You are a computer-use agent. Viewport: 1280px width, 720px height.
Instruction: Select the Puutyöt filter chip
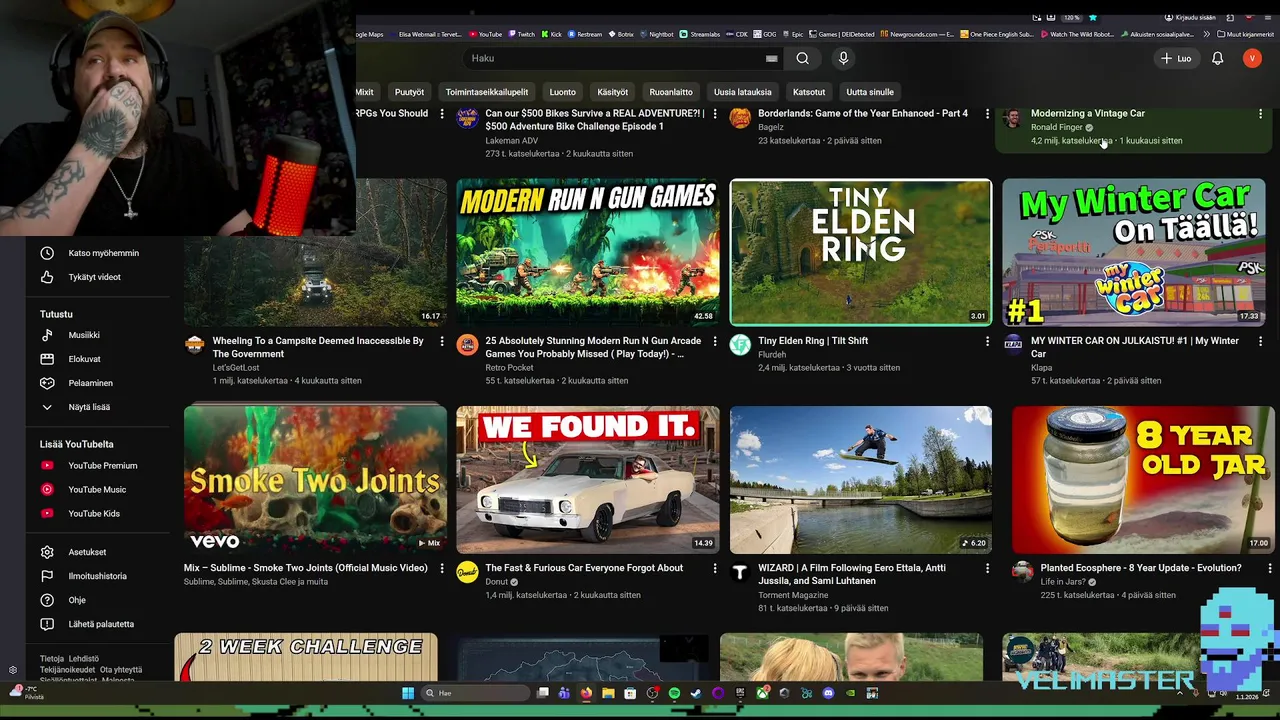409,92
